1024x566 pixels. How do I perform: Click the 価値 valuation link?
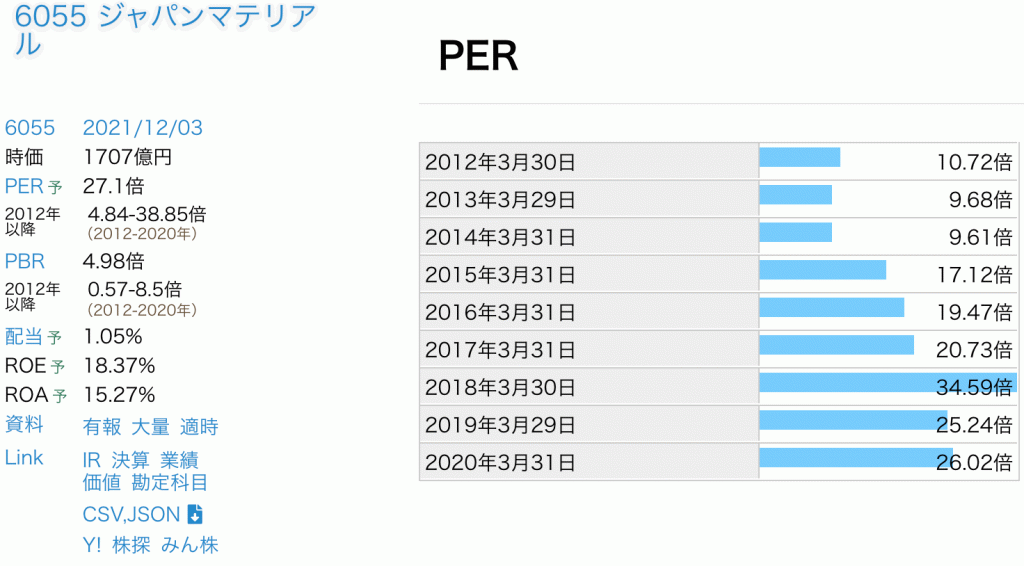(101, 483)
